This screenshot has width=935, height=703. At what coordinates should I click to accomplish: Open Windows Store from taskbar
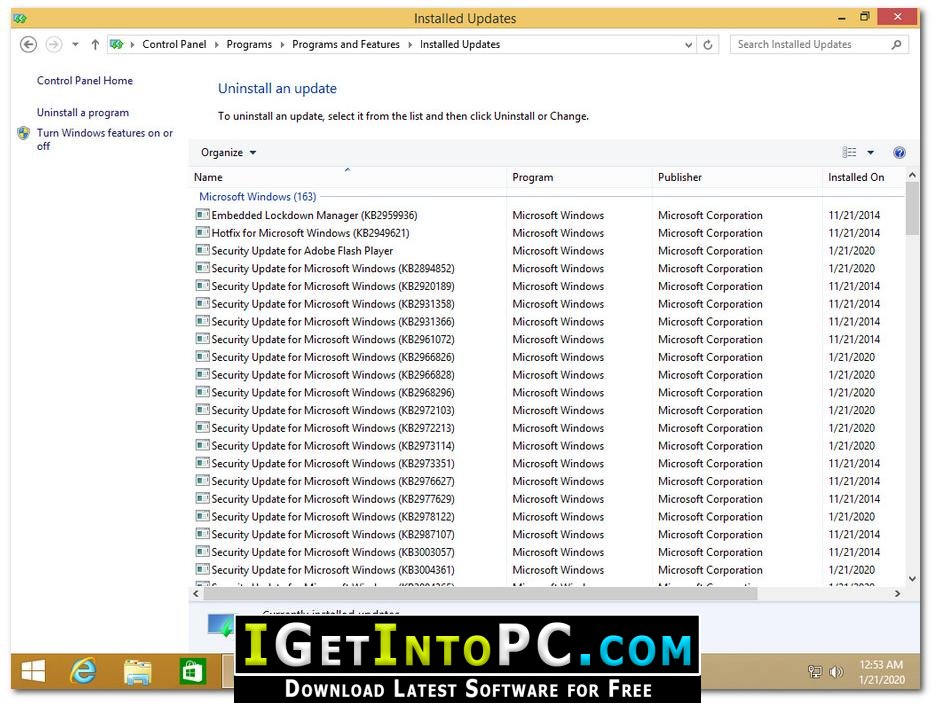(193, 672)
